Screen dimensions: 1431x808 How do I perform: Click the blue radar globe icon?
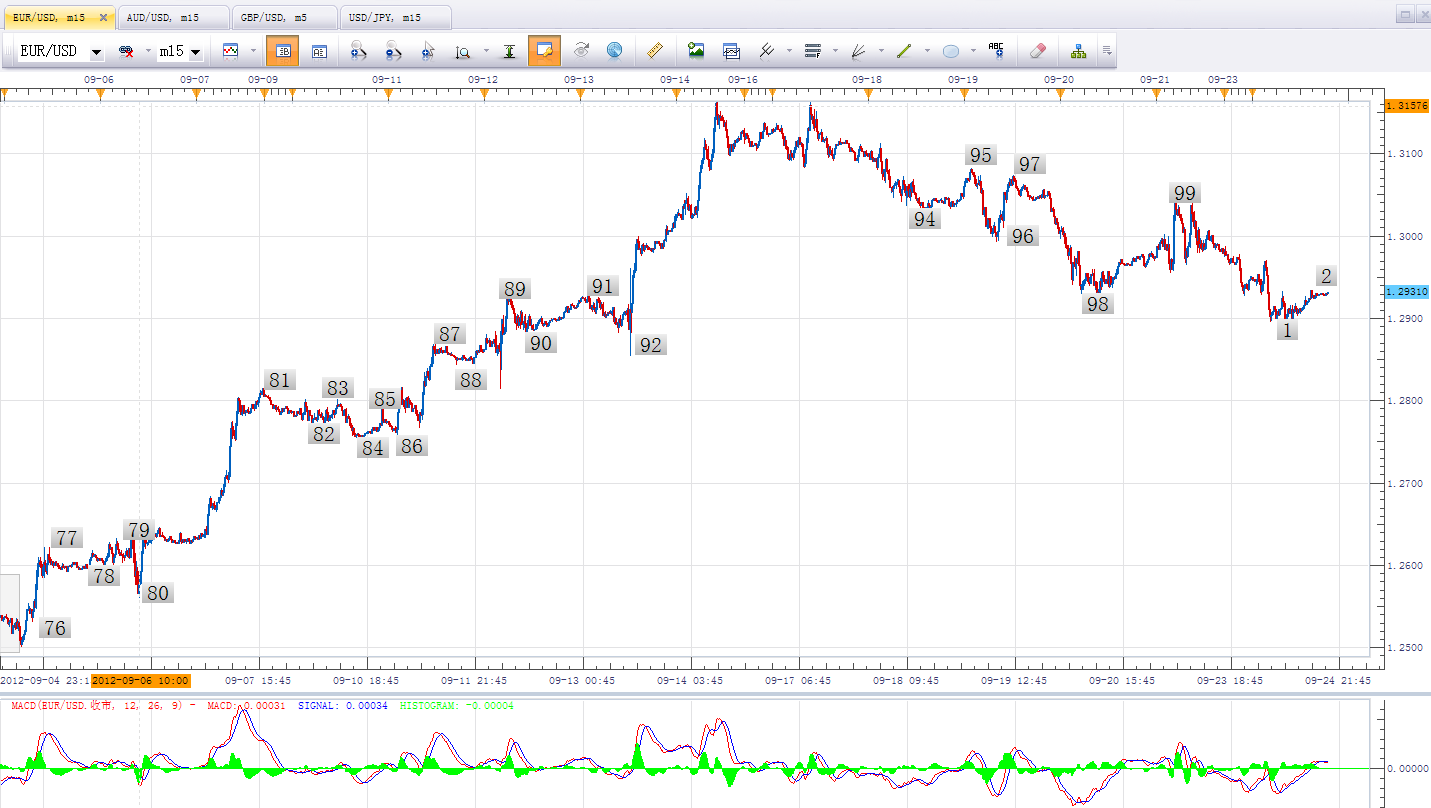[x=614, y=51]
